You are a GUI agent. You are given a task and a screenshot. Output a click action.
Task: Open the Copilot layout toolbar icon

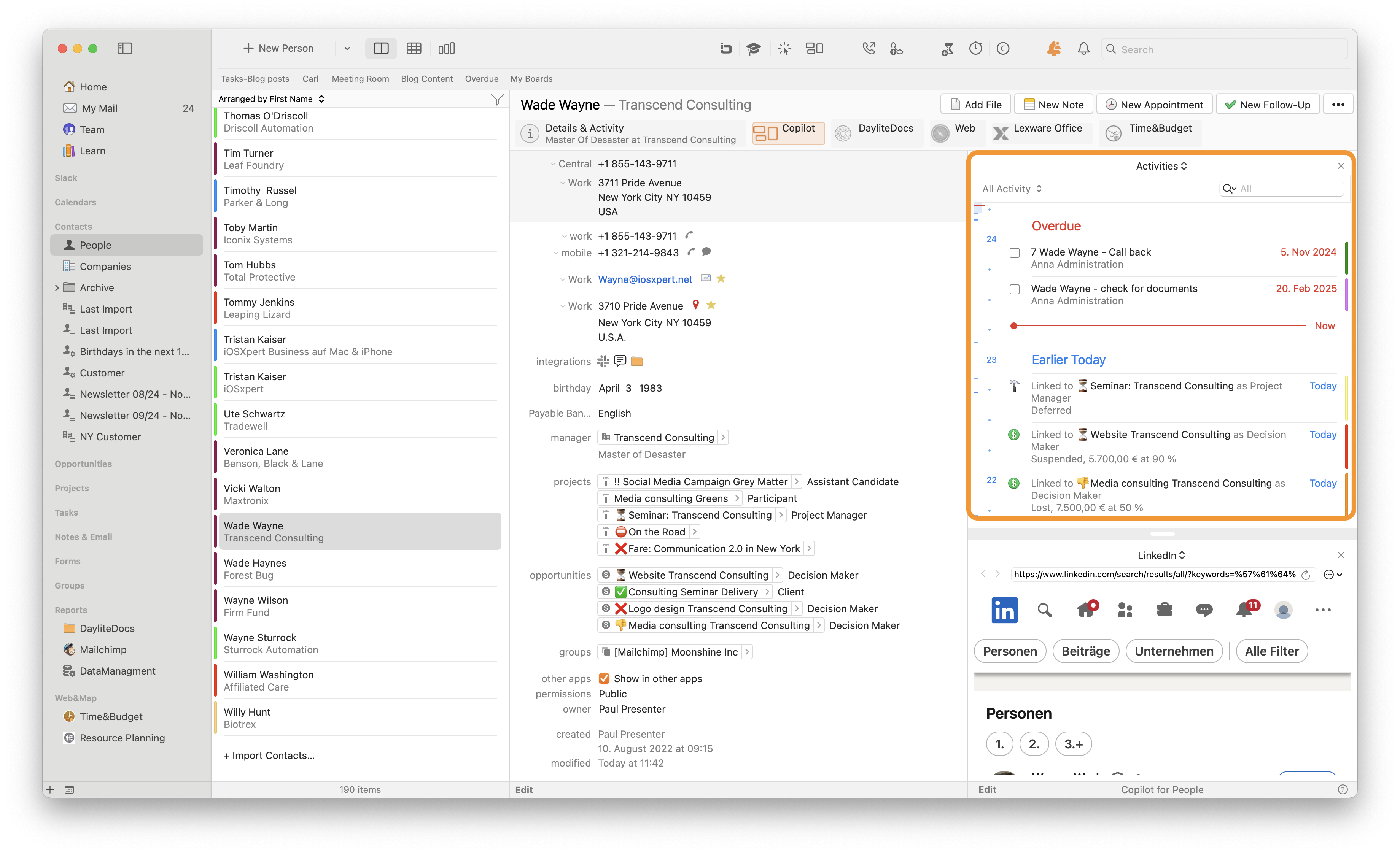pyautogui.click(x=814, y=49)
